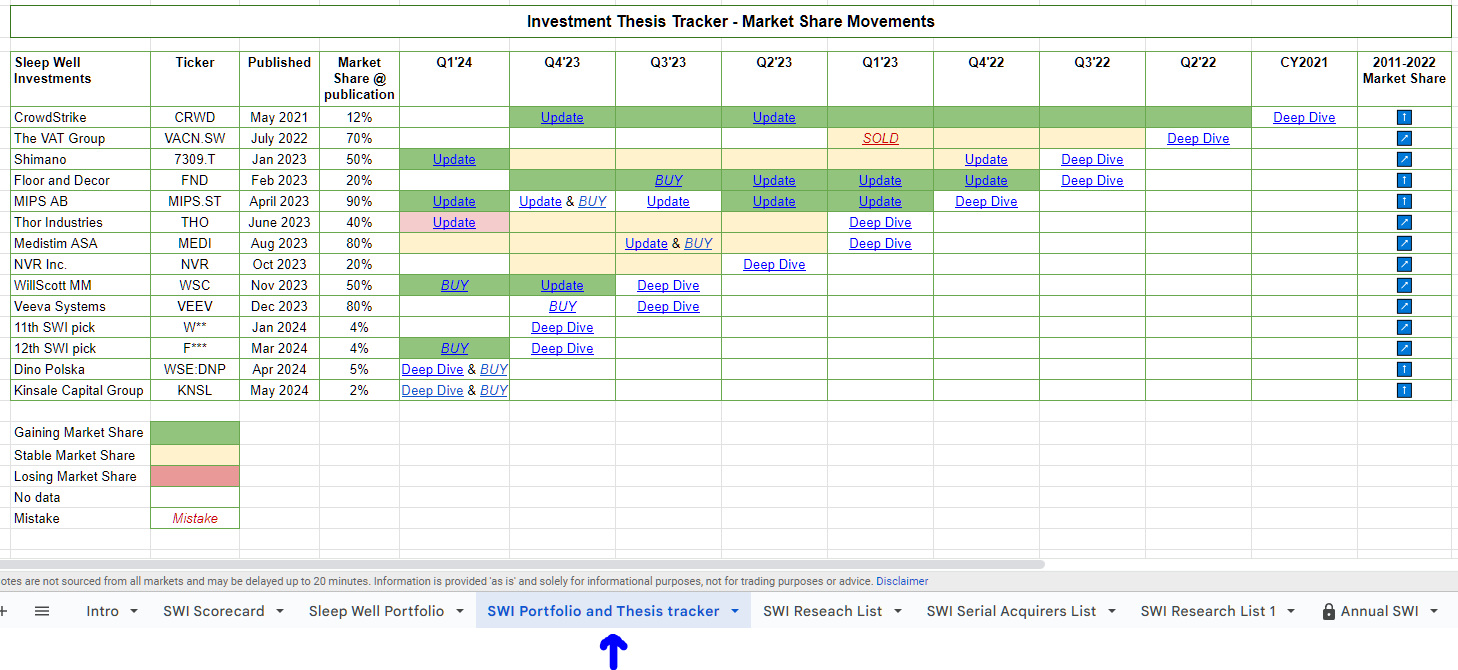Click the red SOLD link for The VAT Group

pyautogui.click(x=880, y=139)
